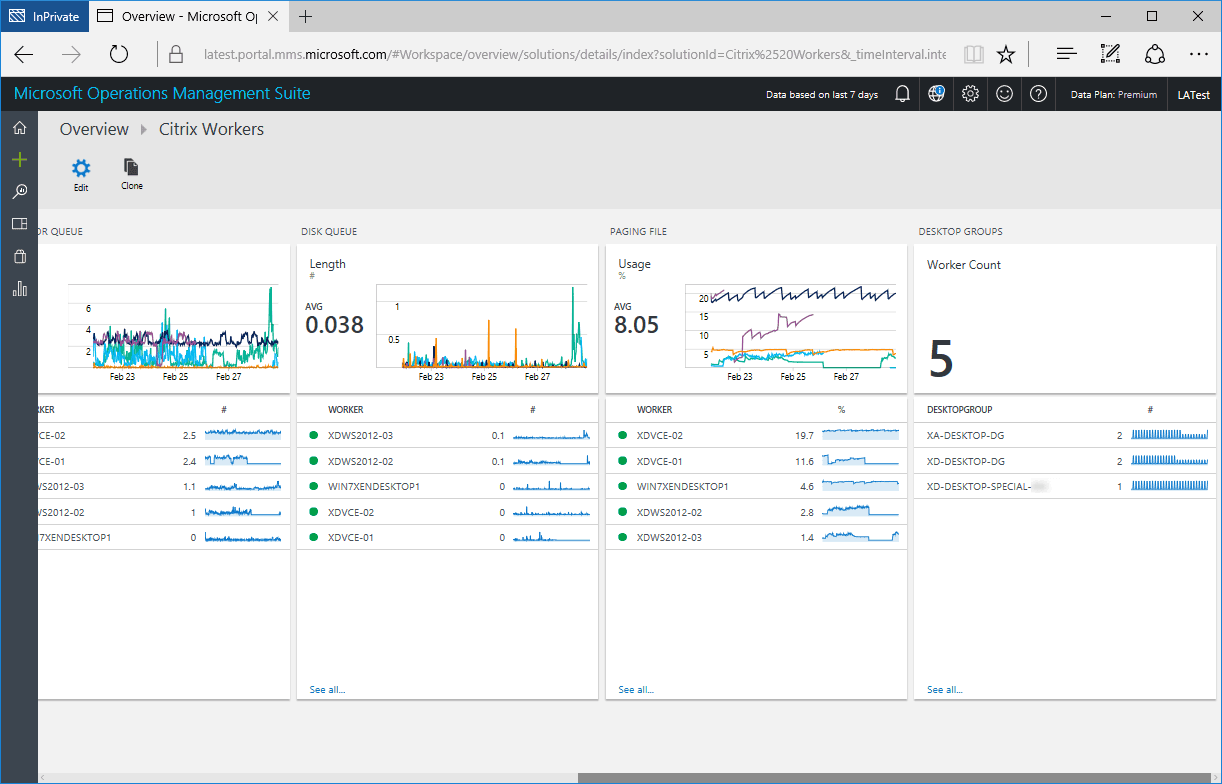Viewport: 1222px width, 784px height.
Task: Click the globe icon in header
Action: coord(936,94)
